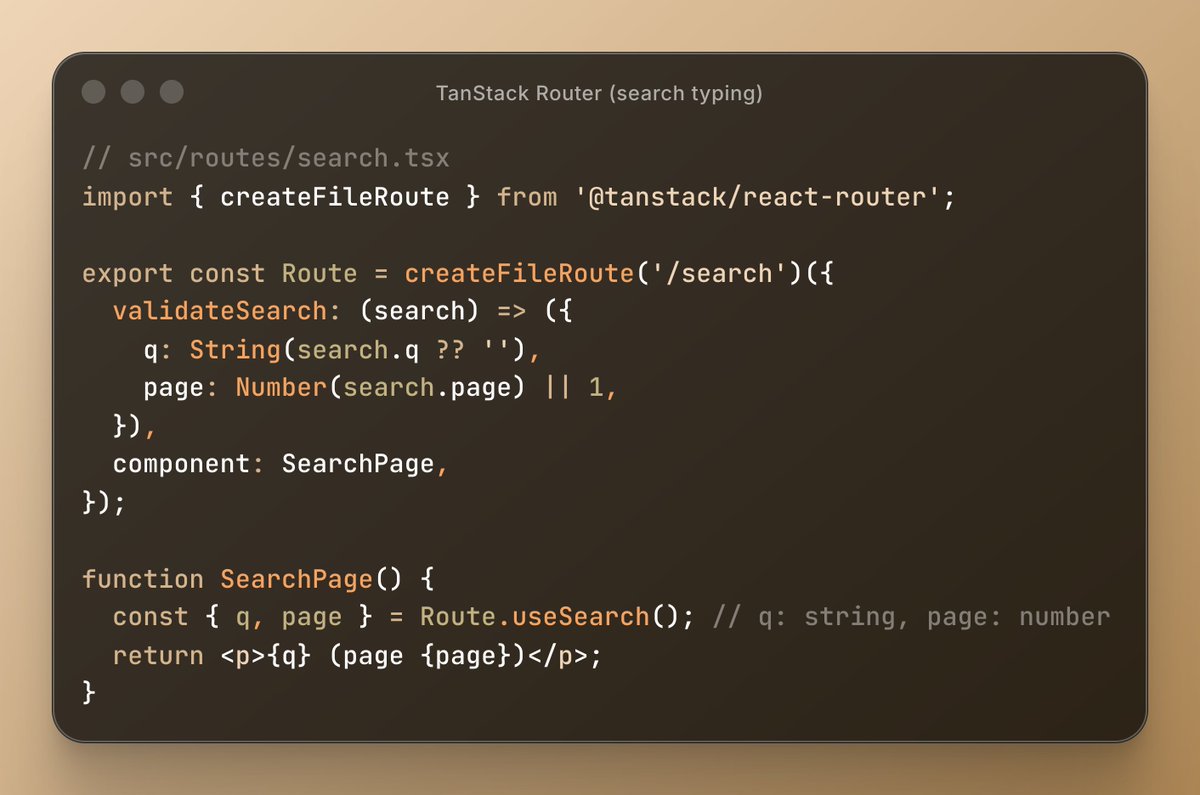Image resolution: width=1200 pixels, height=795 pixels.
Task: Click the 'component:' property name
Action: 189,464
